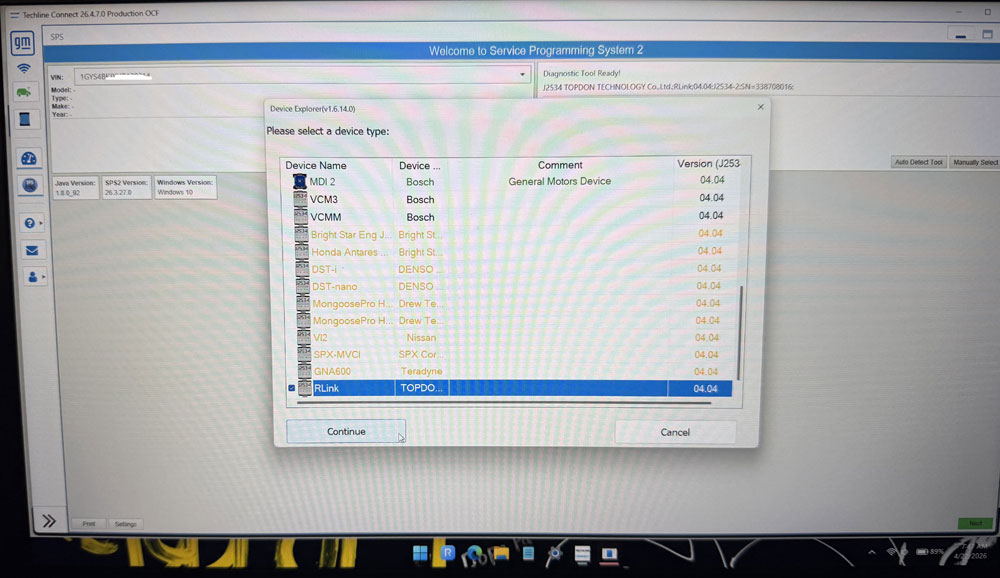
Task: Click Cancel in Device Explorer
Action: 675,432
